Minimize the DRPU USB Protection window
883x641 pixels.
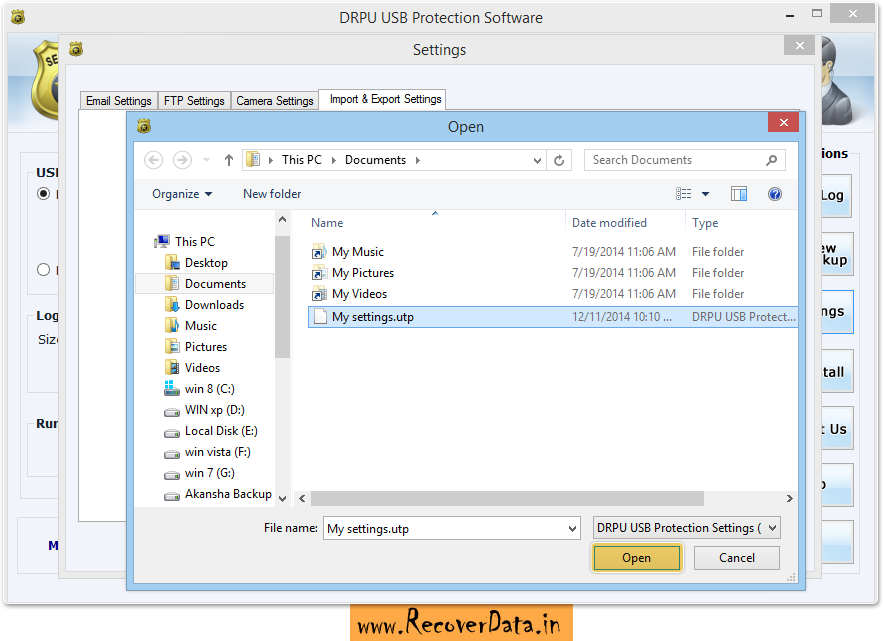click(x=790, y=15)
